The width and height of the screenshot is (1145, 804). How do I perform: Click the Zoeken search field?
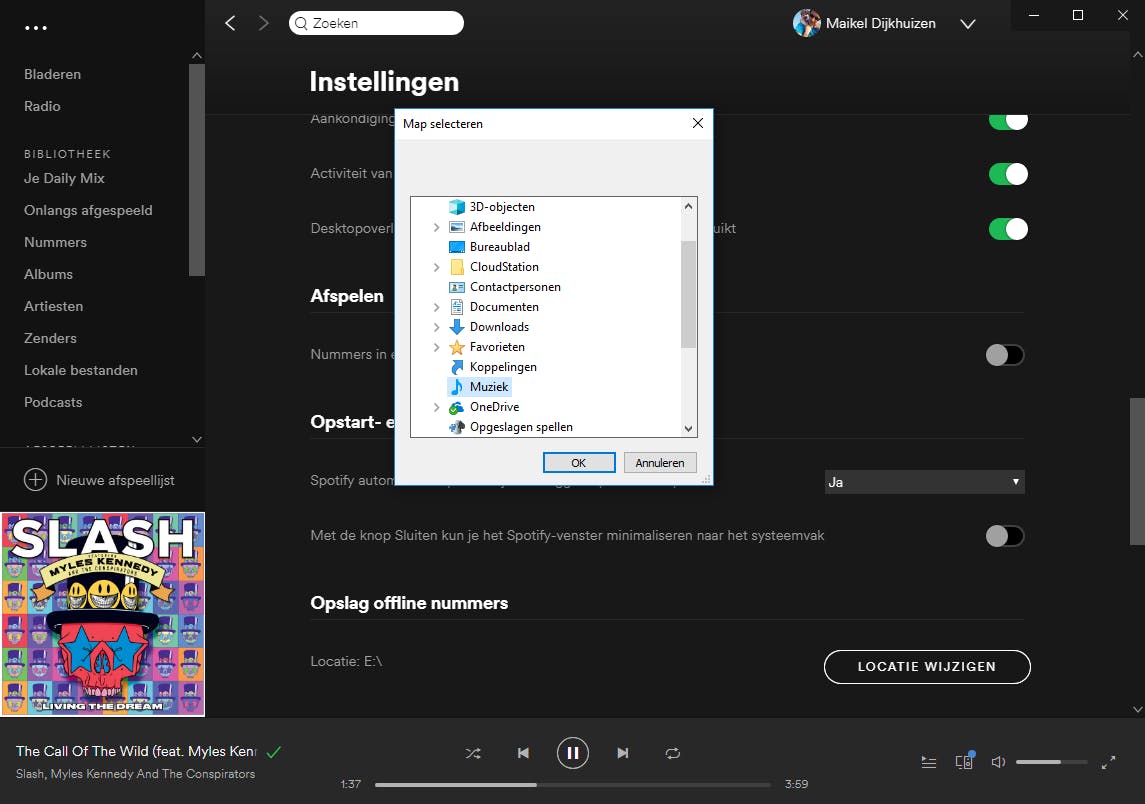[376, 23]
